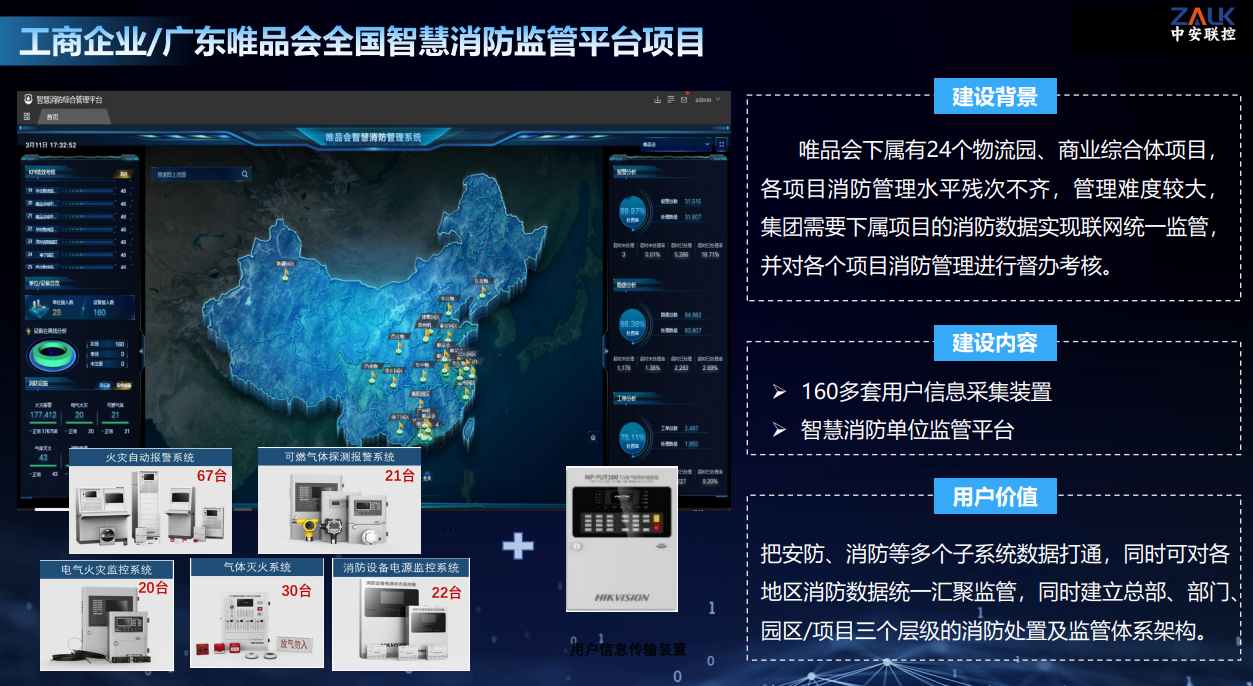The image size is (1253, 686).
Task: Click the shield logo of 智慧消防综合管理平台
Action: (29, 100)
